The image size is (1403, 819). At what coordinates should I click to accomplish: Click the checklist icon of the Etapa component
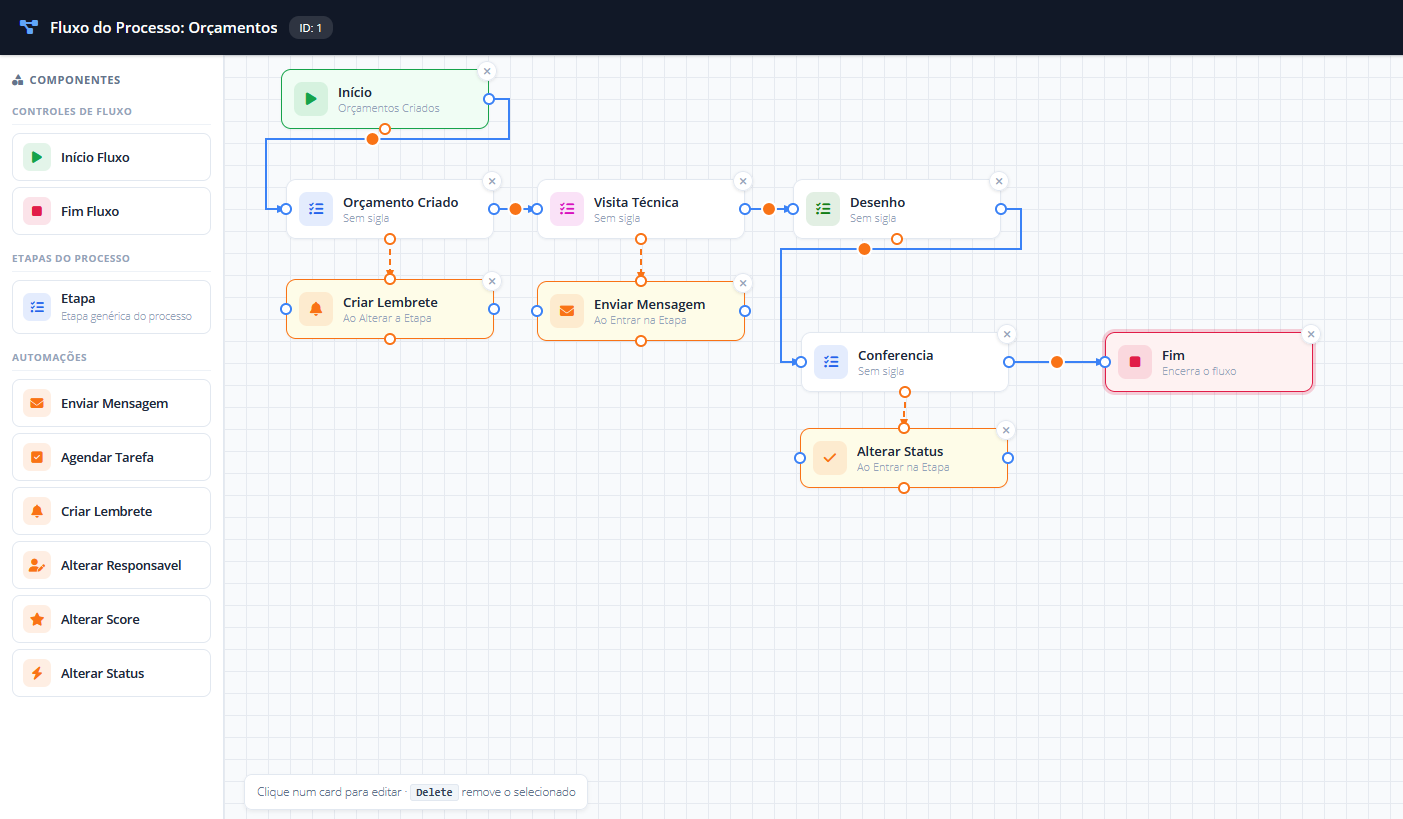point(37,307)
